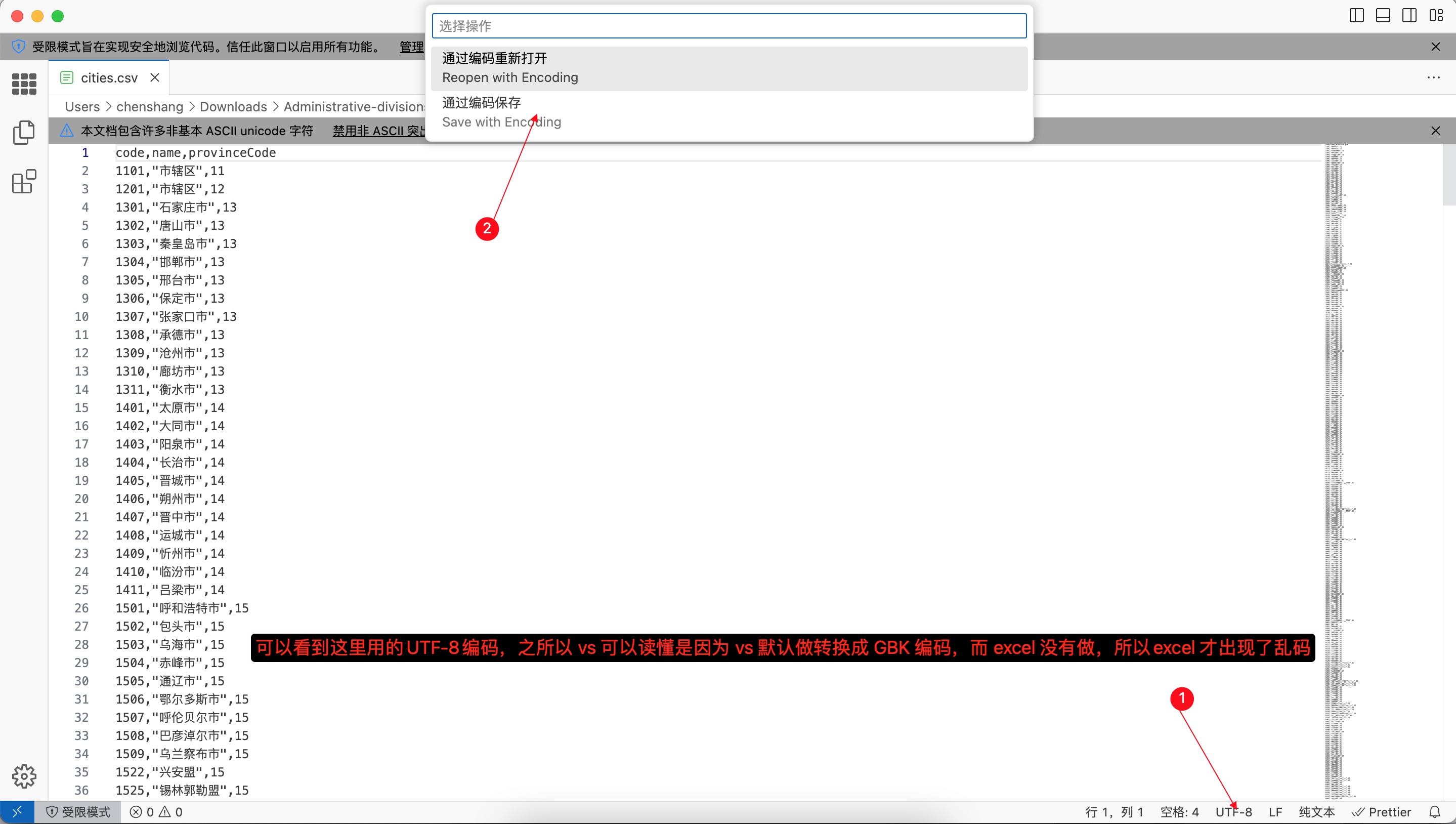The width and height of the screenshot is (1456, 824).
Task: Toggle the primary sidebar layout button
Action: [x=1356, y=16]
